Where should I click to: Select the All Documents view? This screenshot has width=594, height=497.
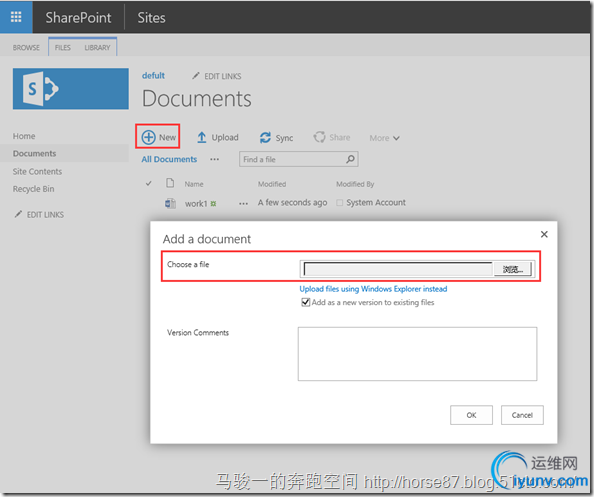point(169,159)
